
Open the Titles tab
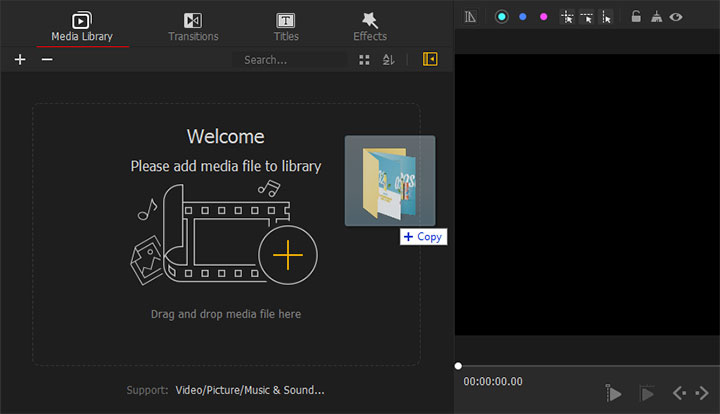(x=286, y=27)
